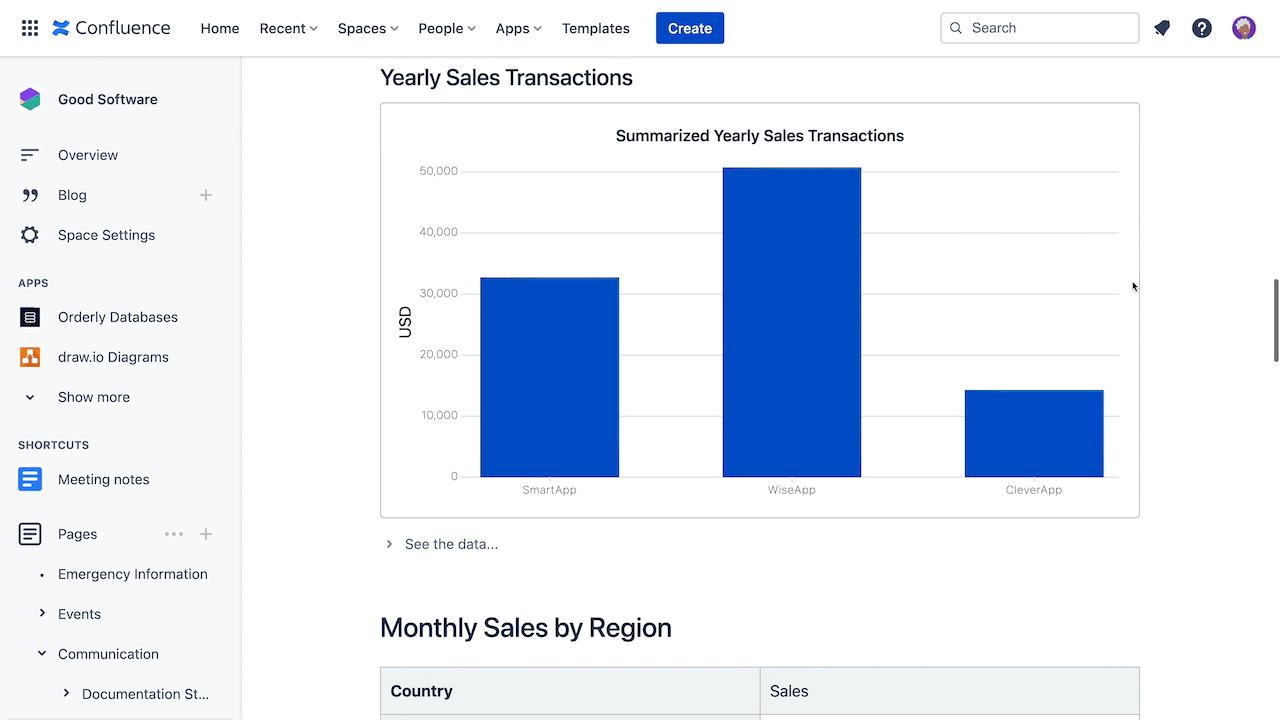1280x720 pixels.
Task: Open the Spaces dropdown menu
Action: (x=368, y=28)
